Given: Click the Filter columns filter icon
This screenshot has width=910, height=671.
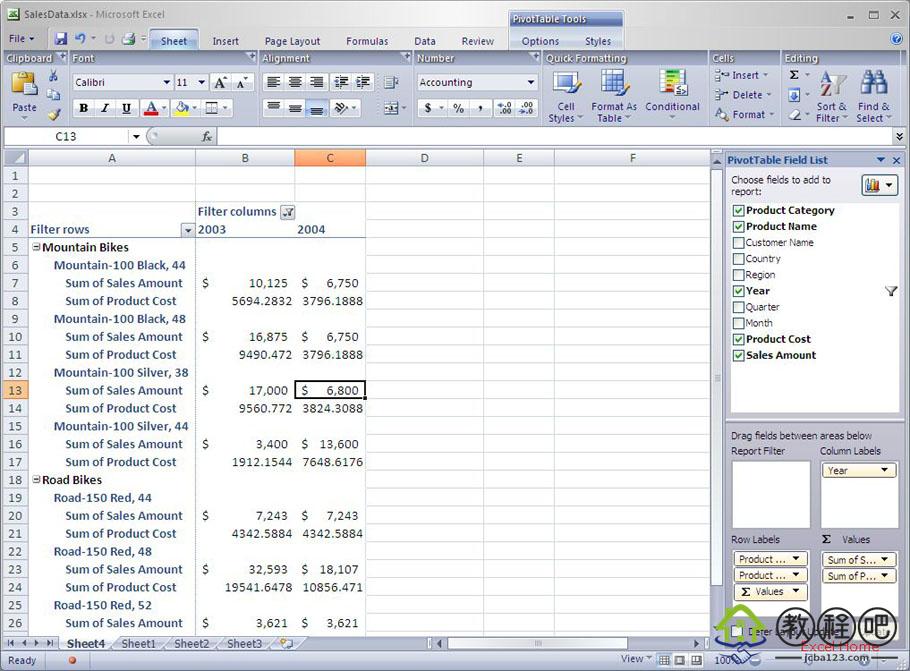Looking at the screenshot, I should (x=288, y=212).
